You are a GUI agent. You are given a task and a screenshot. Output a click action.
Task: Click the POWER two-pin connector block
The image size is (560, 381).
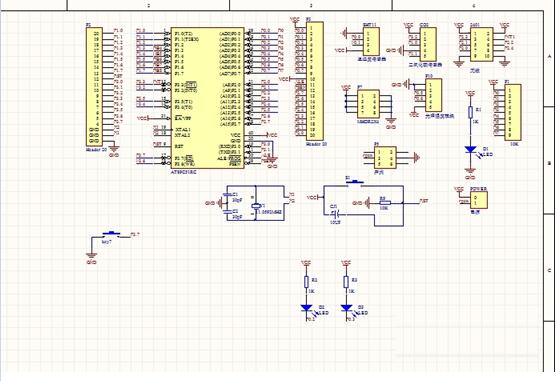tap(479, 200)
